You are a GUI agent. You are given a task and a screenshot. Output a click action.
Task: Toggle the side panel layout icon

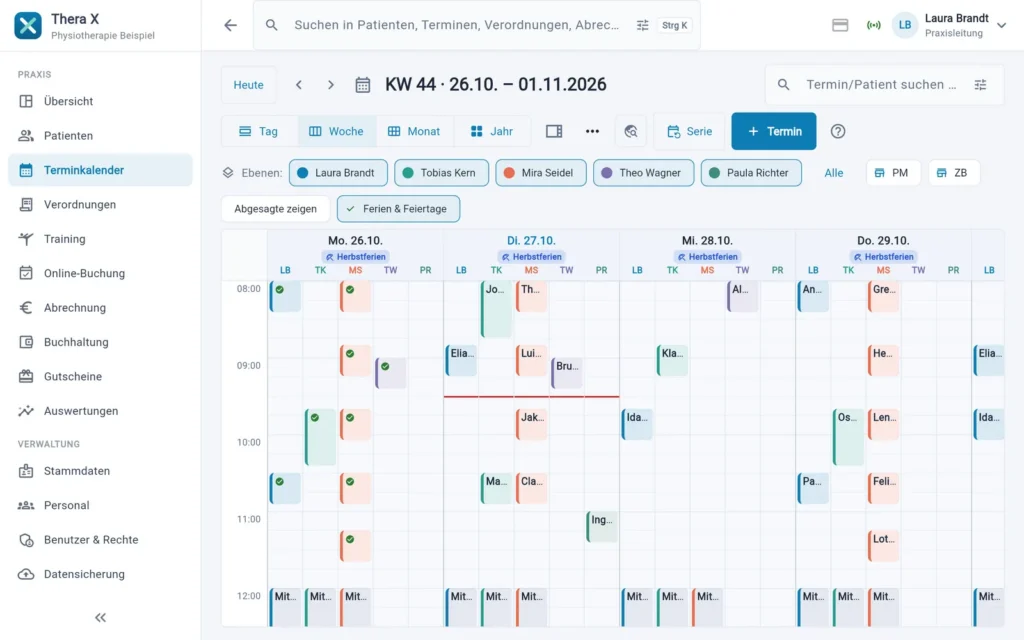[554, 131]
